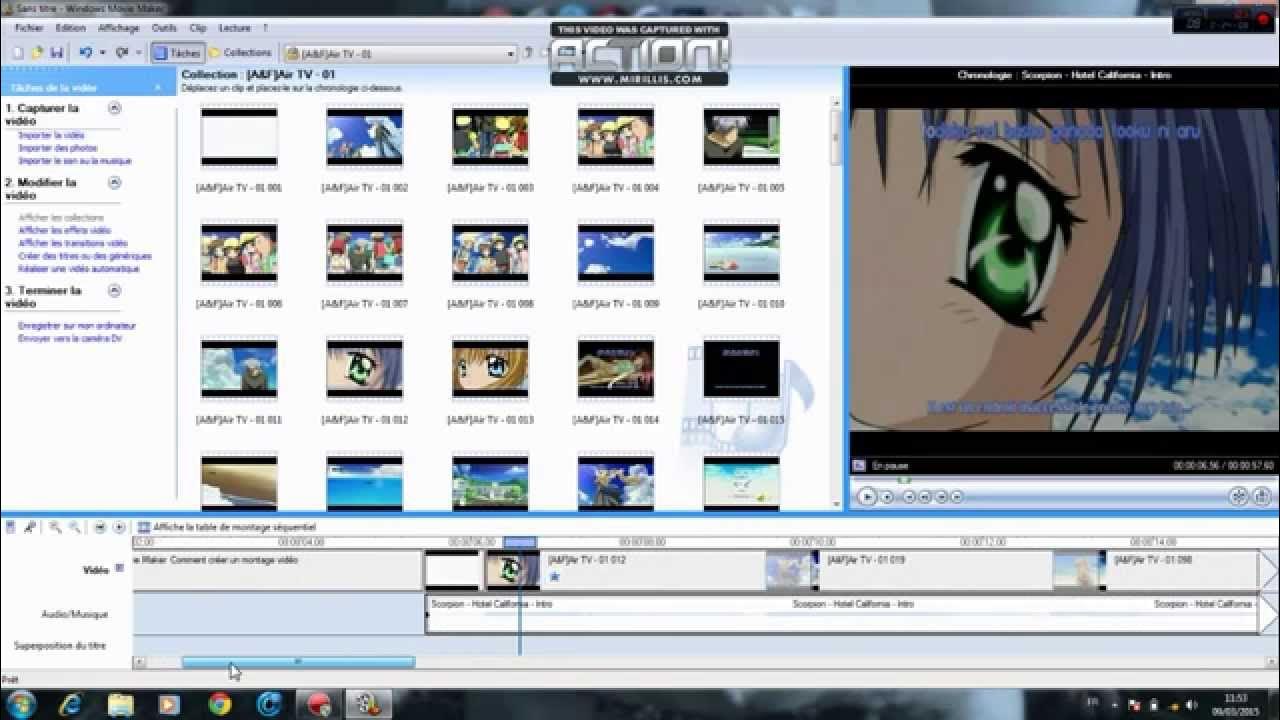
Task: Save the project using the floppy disk icon
Action: click(x=56, y=53)
